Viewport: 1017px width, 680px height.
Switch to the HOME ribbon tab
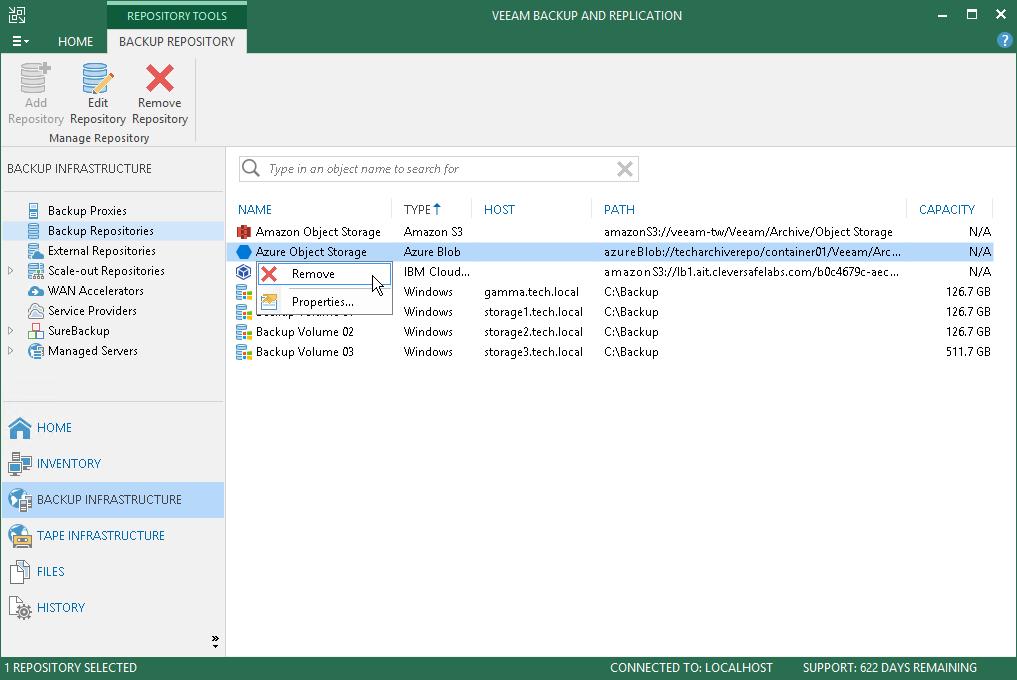click(75, 42)
